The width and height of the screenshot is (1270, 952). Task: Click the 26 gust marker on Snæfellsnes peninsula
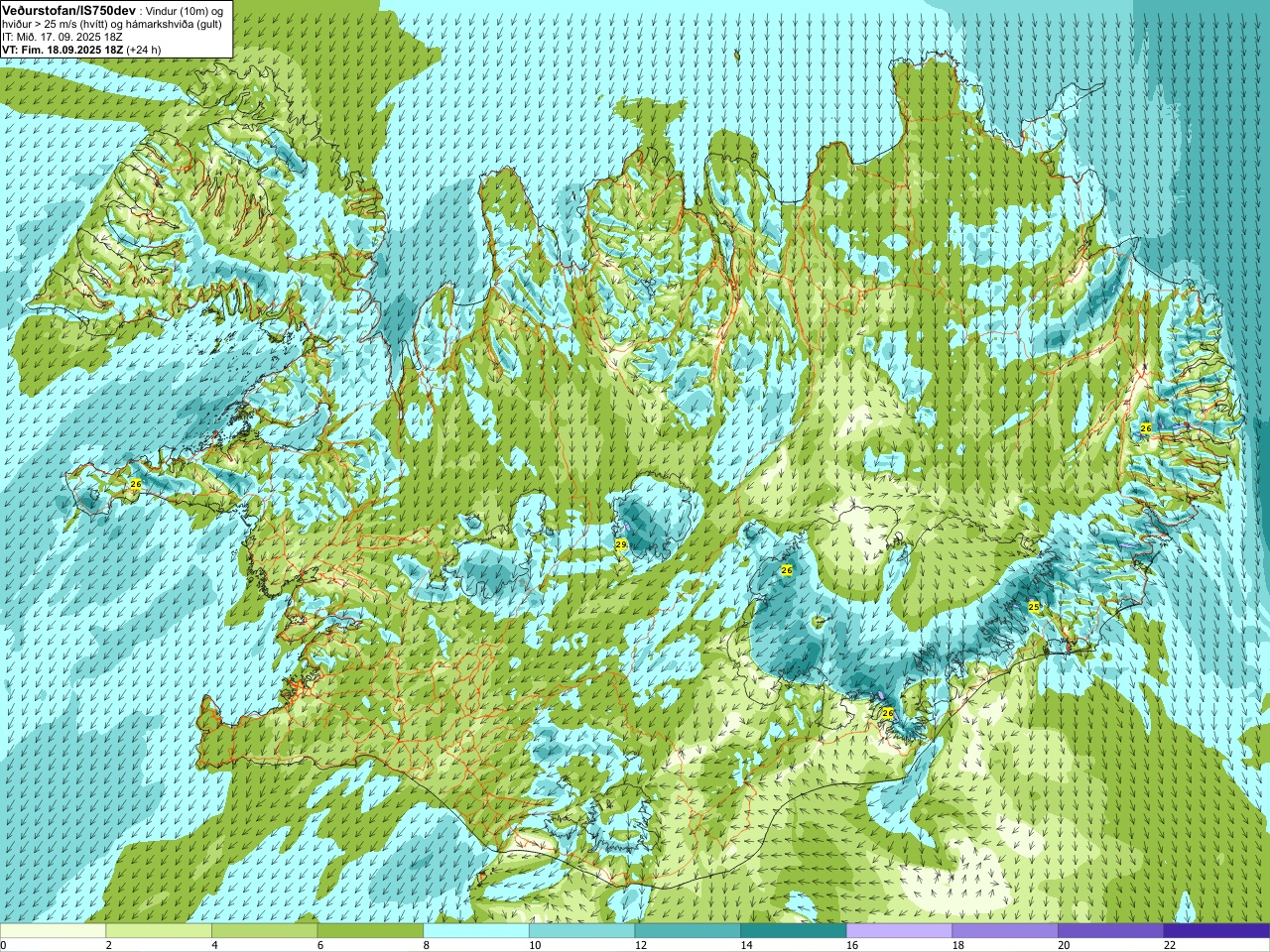136,484
